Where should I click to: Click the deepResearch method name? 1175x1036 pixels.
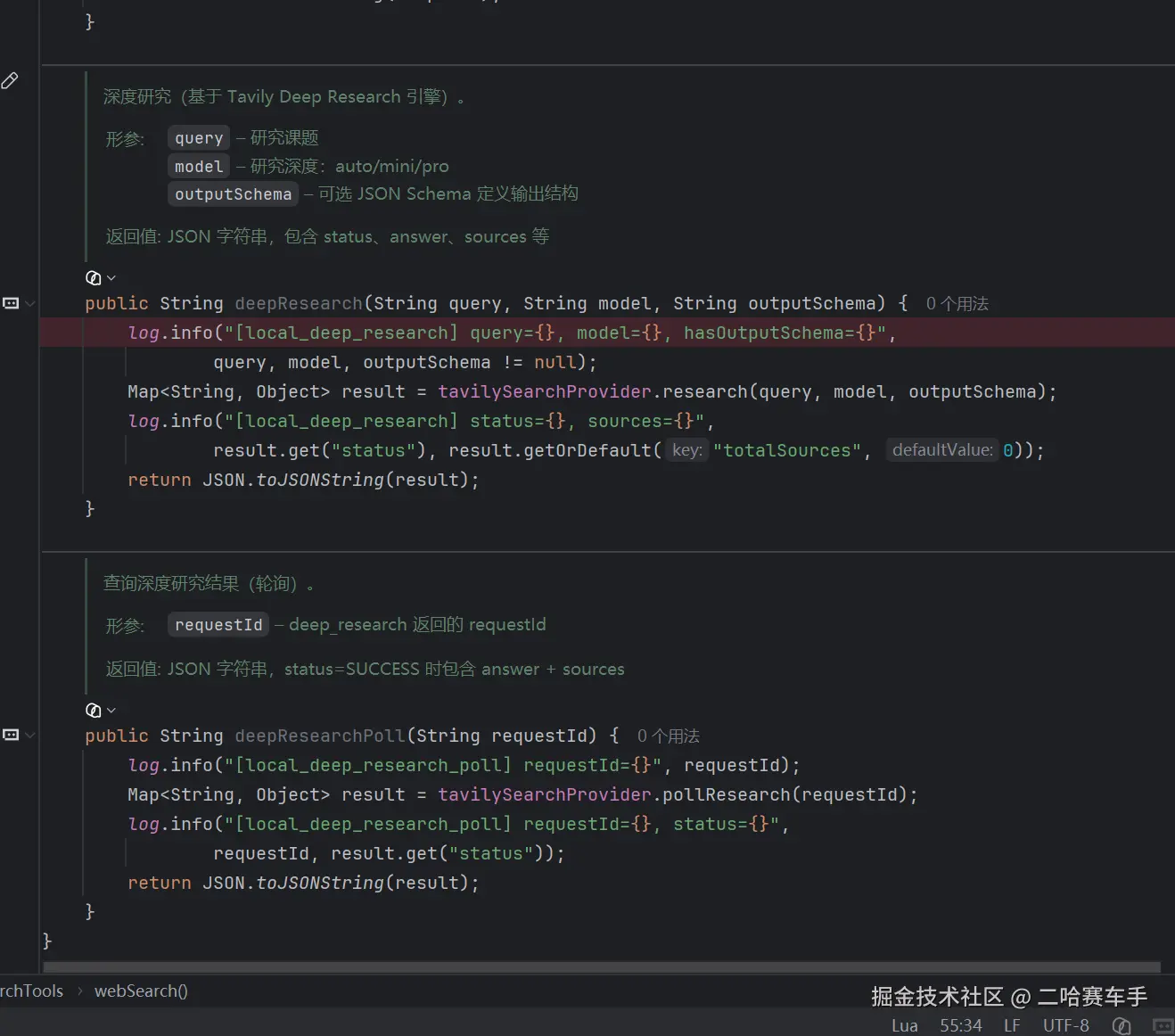click(x=299, y=303)
